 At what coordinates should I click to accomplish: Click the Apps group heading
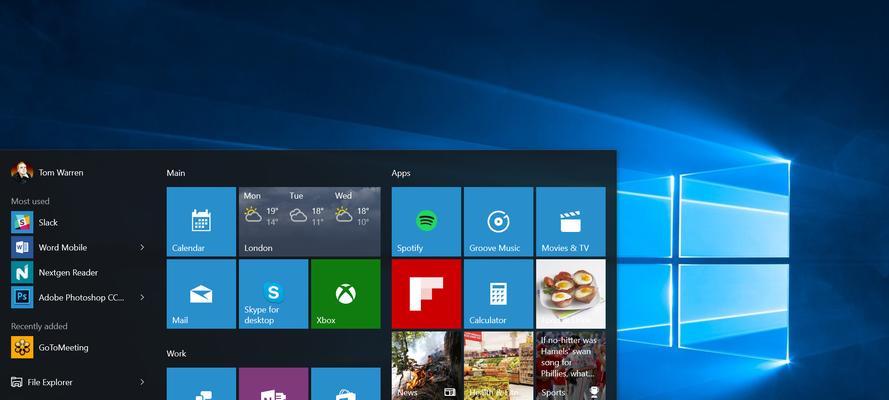(x=401, y=173)
